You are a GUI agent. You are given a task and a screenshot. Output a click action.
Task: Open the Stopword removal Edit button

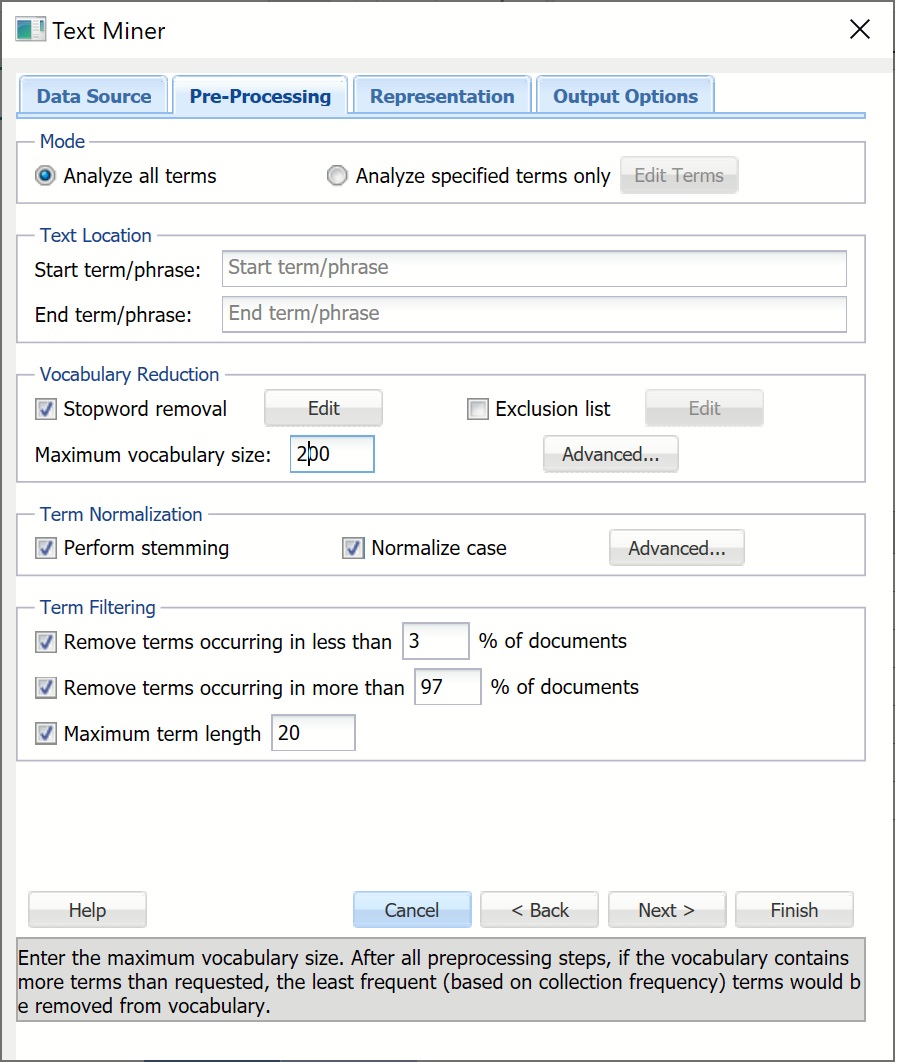tap(323, 409)
